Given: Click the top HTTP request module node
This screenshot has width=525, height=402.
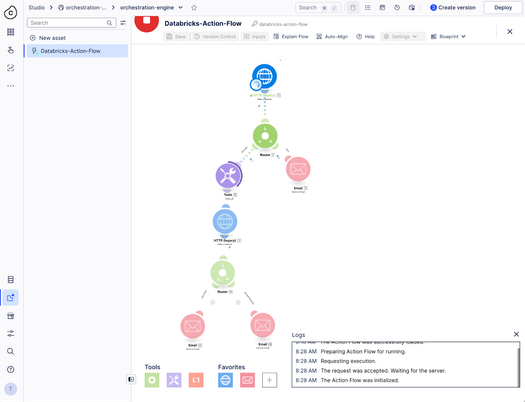Looking at the screenshot, I should [x=265, y=76].
